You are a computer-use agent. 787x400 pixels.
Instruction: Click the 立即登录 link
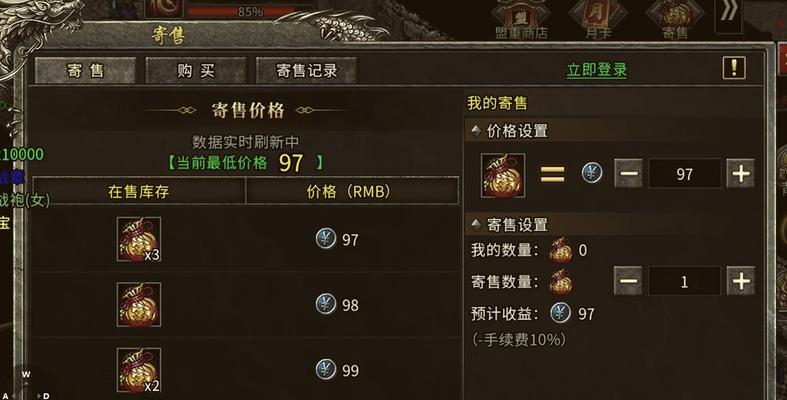pos(597,70)
